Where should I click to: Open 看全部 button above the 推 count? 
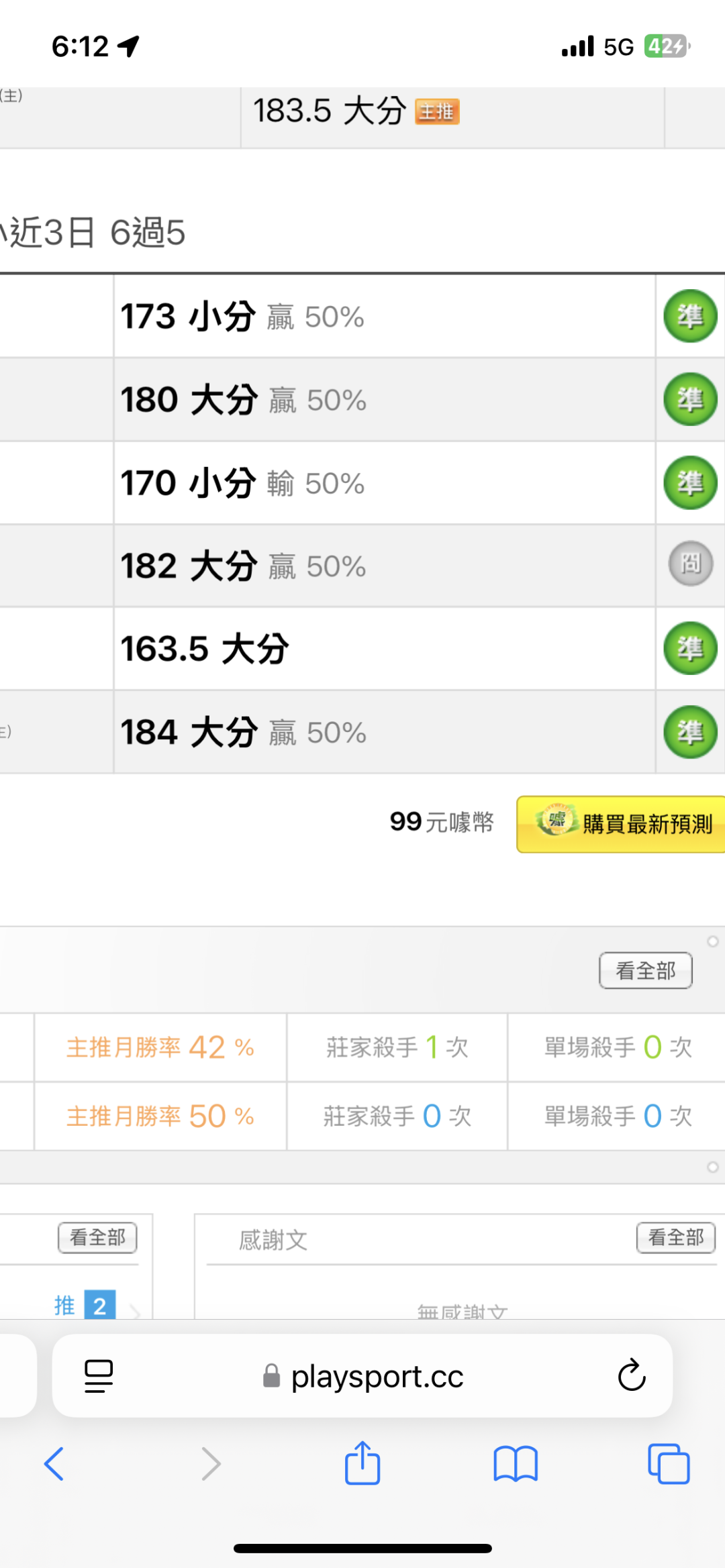pos(97,1238)
